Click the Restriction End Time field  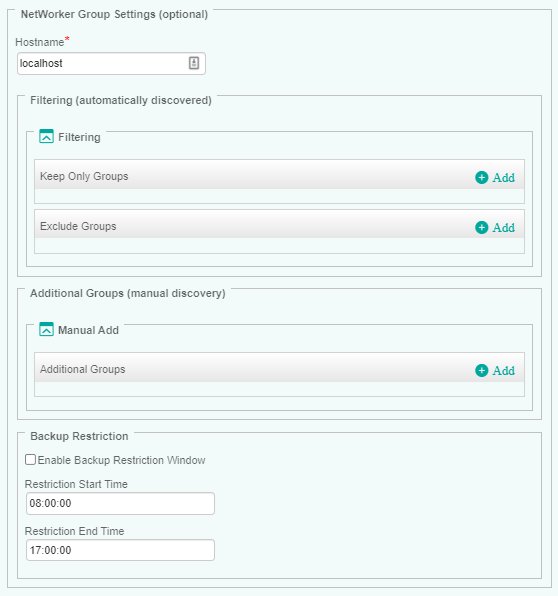(x=120, y=550)
